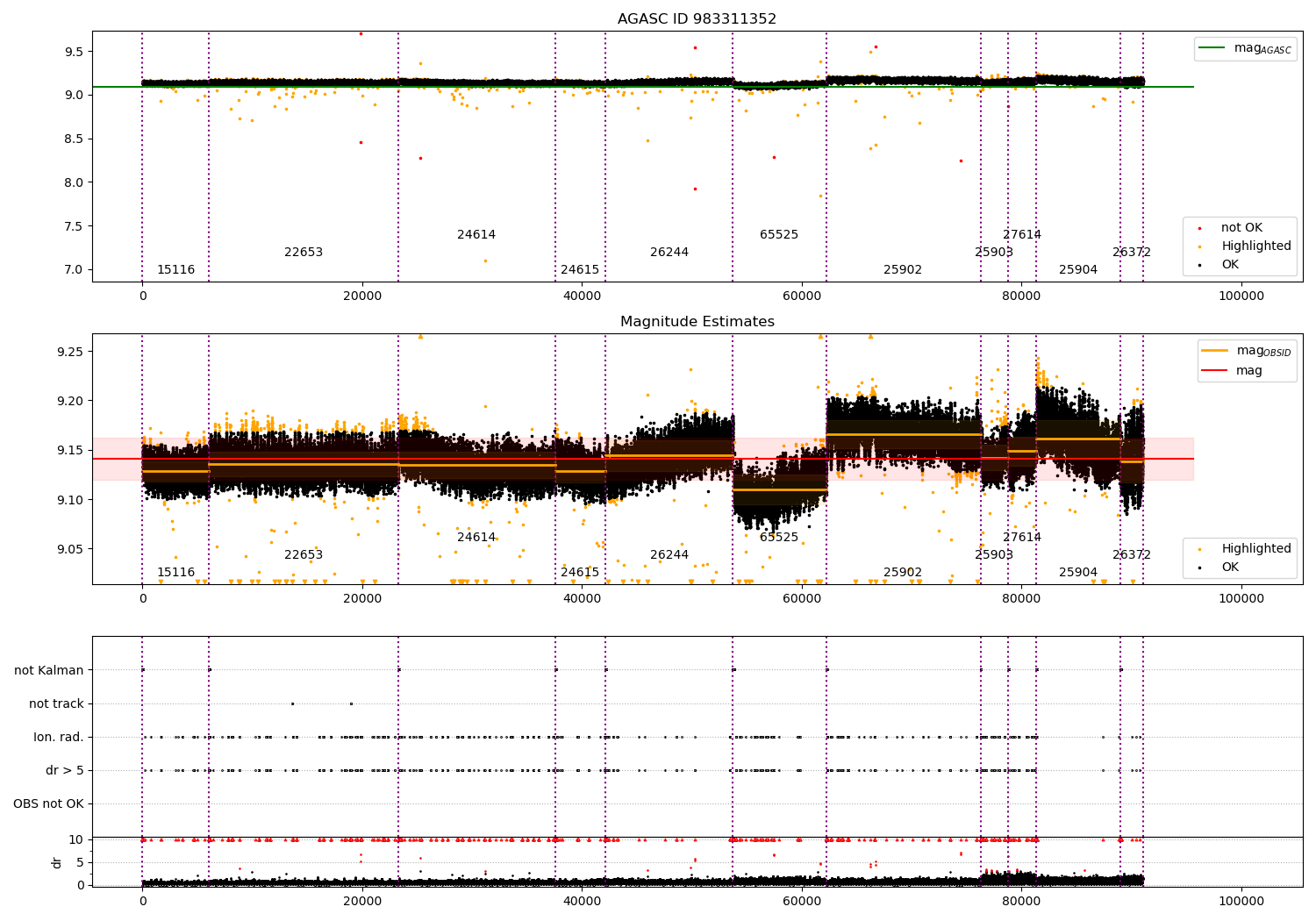Screen dimensions: 1316x921
Task: Click 'OK' legend entry in top plot
Action: (x=1230, y=265)
